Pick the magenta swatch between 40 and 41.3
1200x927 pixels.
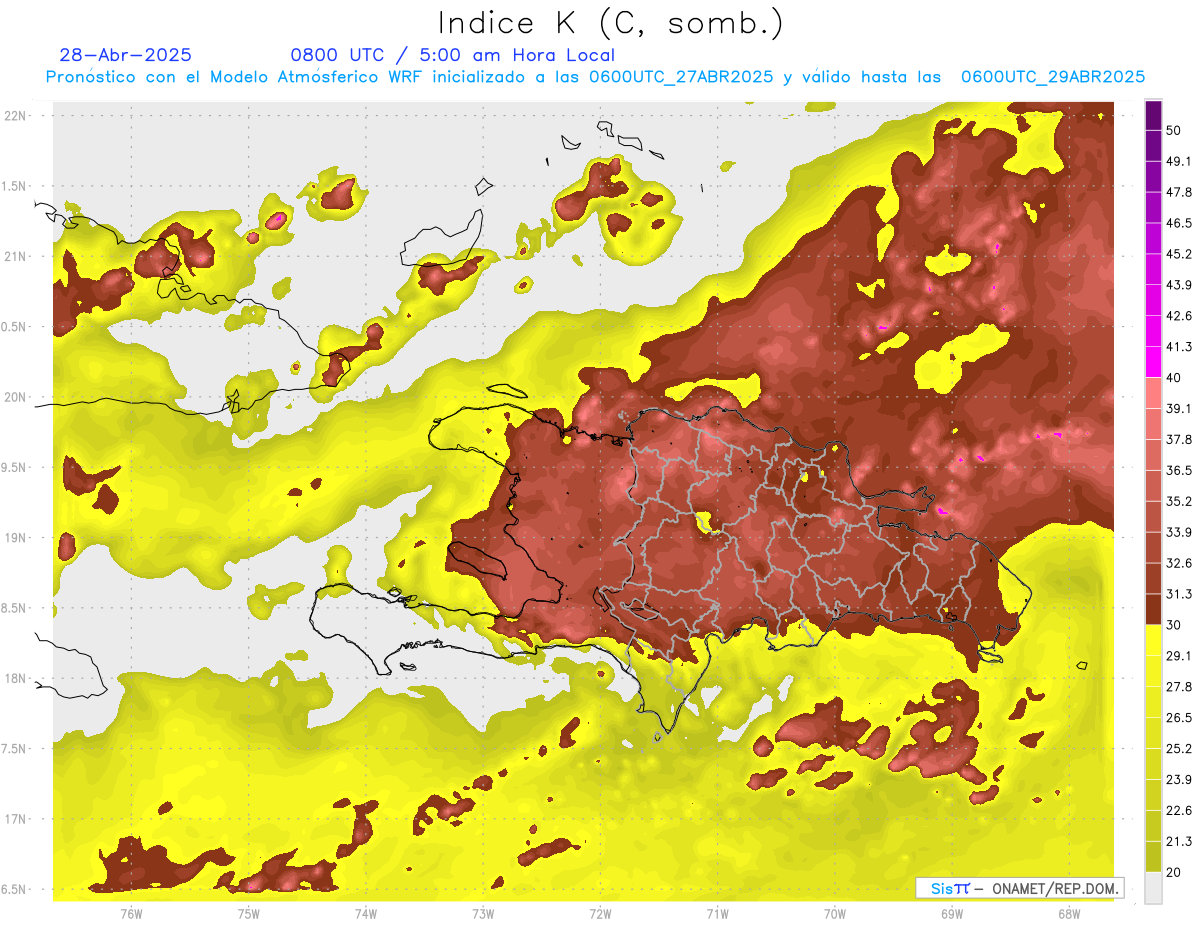point(1153,363)
